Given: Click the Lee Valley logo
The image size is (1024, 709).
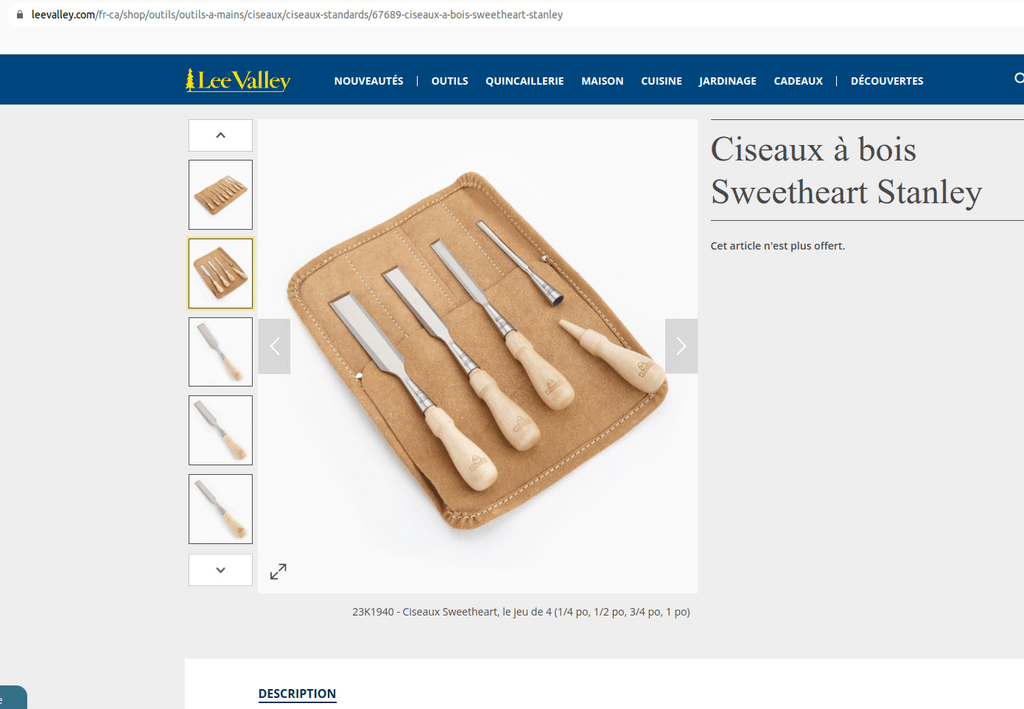Looking at the screenshot, I should point(238,80).
